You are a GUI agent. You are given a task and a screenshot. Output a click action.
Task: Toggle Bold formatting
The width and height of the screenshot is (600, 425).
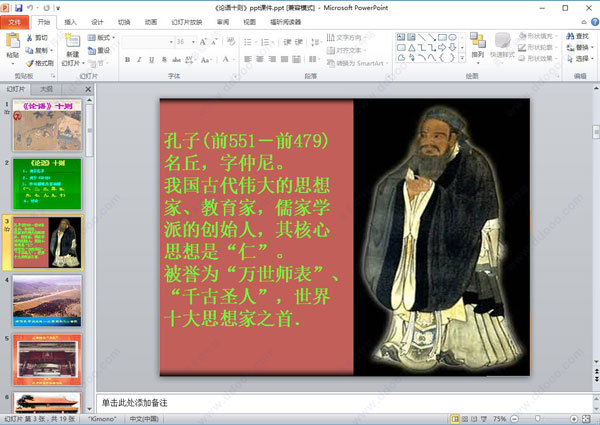click(127, 60)
